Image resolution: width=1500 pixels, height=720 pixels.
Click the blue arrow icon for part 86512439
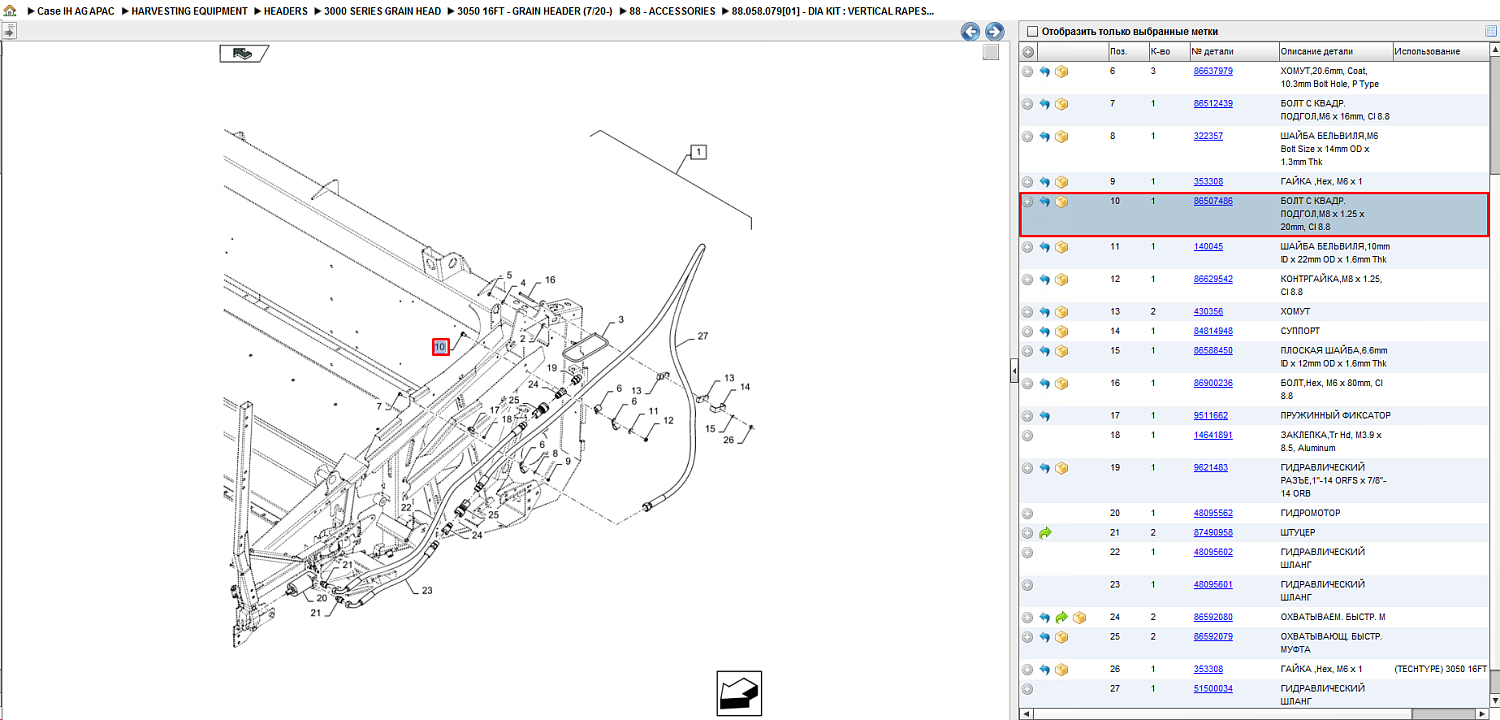[1045, 104]
